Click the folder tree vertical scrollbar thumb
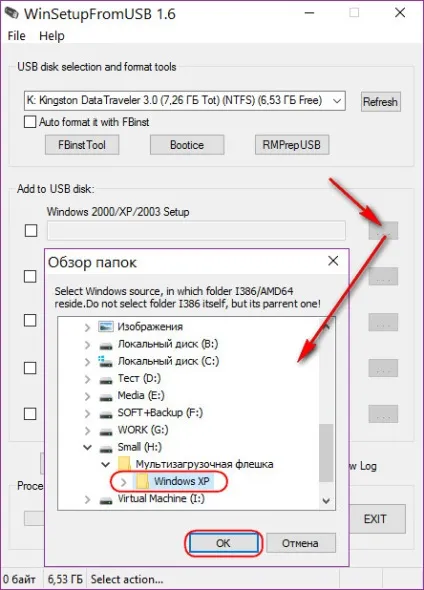This screenshot has width=424, height=590. tap(326, 453)
